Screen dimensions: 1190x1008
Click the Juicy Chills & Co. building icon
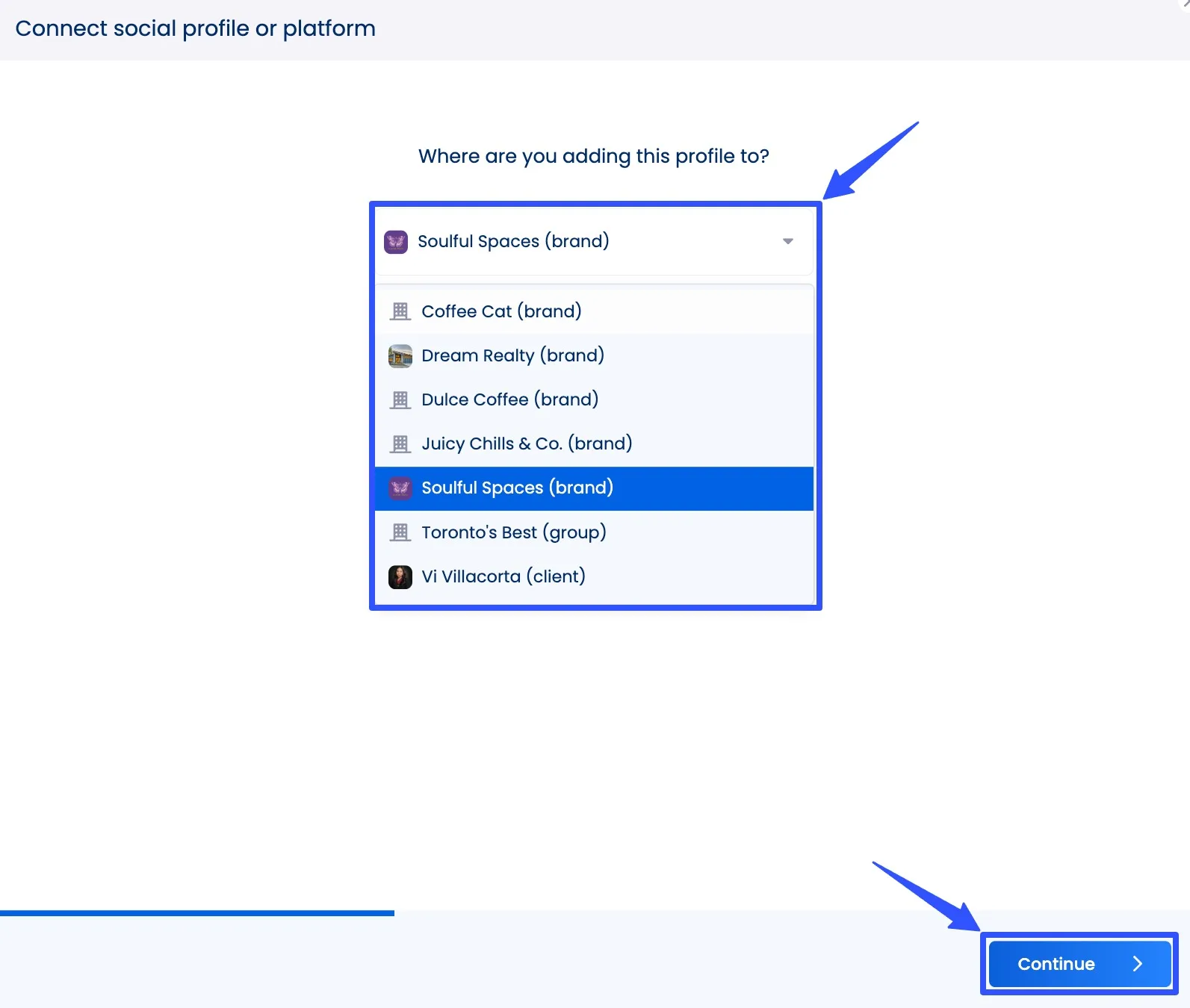click(x=400, y=444)
